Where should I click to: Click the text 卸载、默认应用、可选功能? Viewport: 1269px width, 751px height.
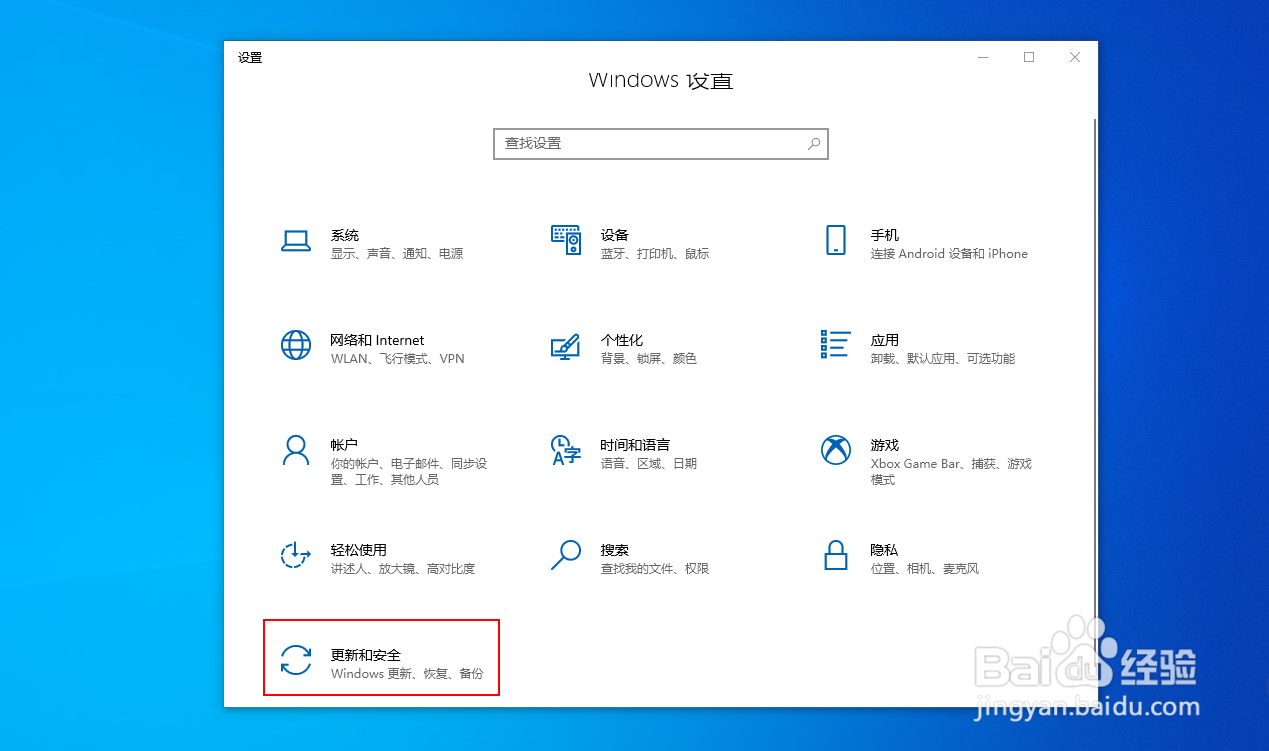[943, 359]
